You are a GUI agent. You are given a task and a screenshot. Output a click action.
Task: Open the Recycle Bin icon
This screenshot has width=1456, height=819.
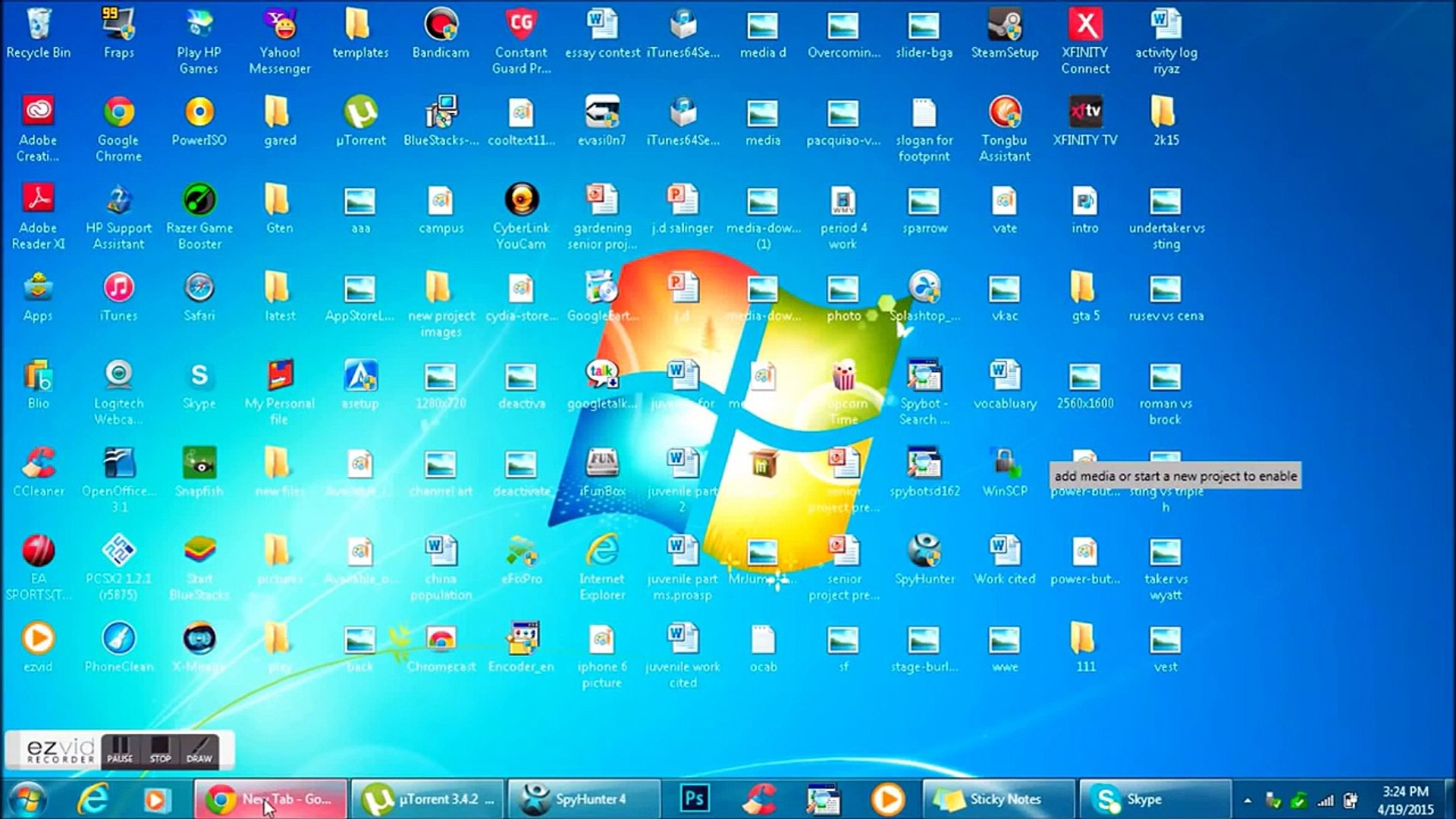click(x=38, y=33)
